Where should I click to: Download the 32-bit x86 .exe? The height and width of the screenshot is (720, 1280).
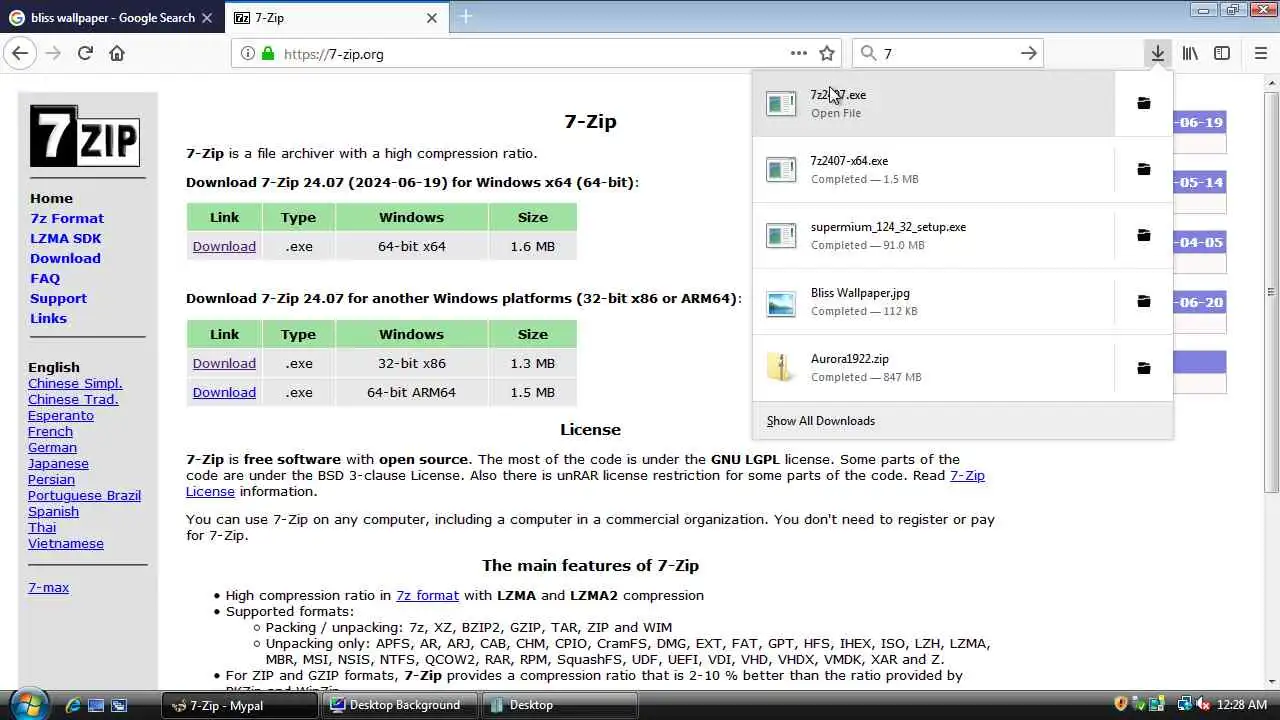pyautogui.click(x=224, y=363)
